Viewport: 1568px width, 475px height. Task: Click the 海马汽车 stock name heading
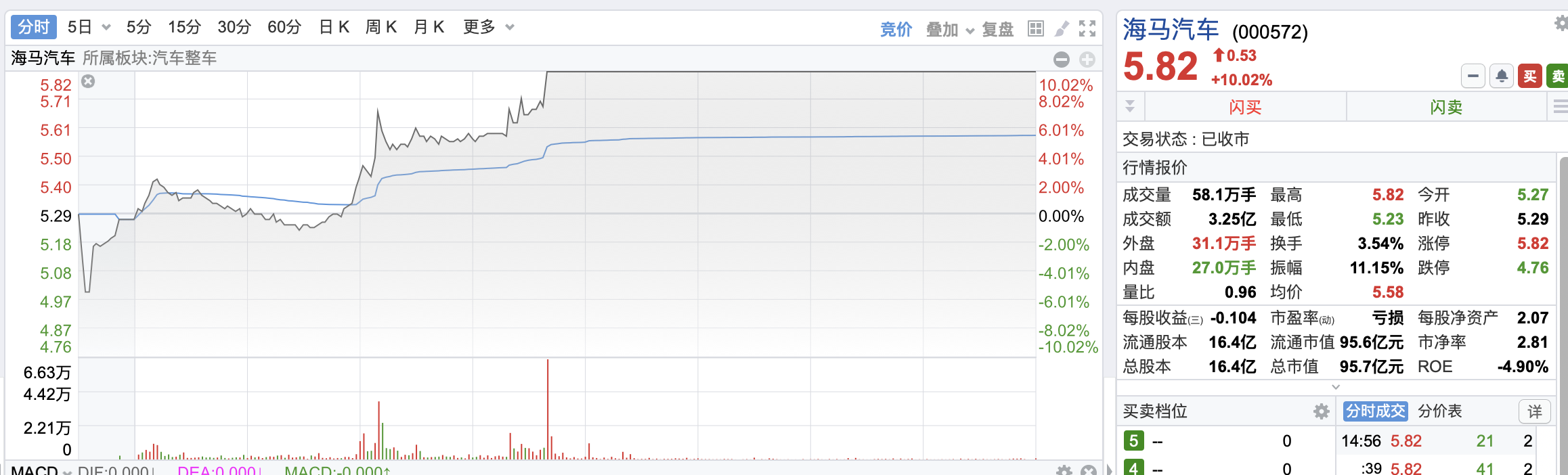1171,29
